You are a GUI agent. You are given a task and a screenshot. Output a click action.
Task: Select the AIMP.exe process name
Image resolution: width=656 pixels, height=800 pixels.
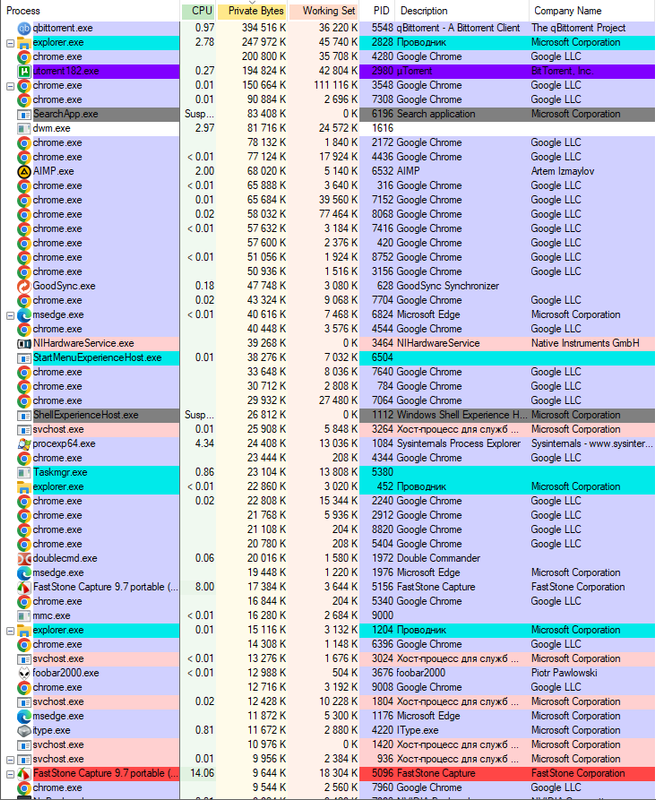point(53,171)
